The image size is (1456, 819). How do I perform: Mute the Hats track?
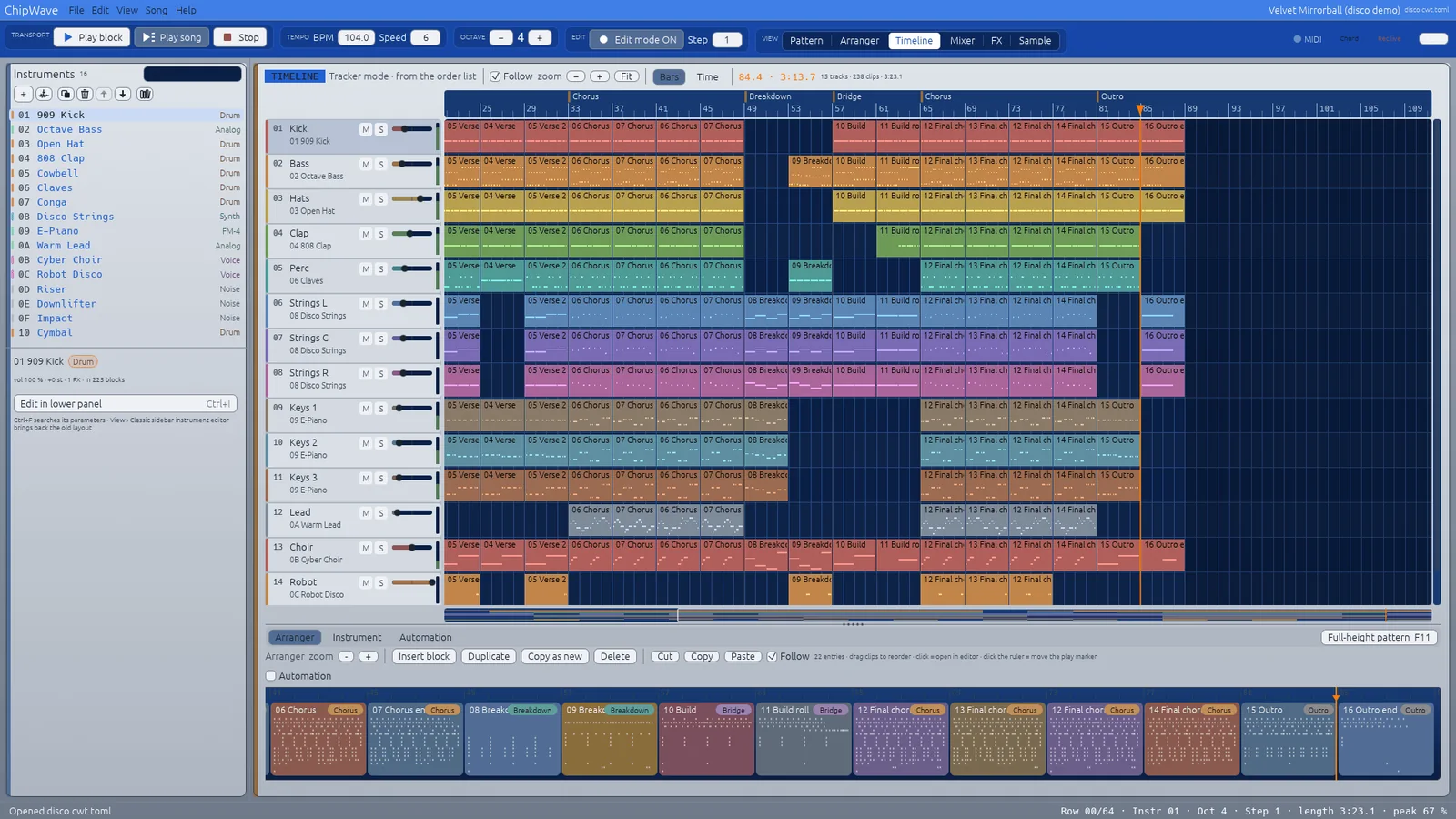[x=366, y=199]
